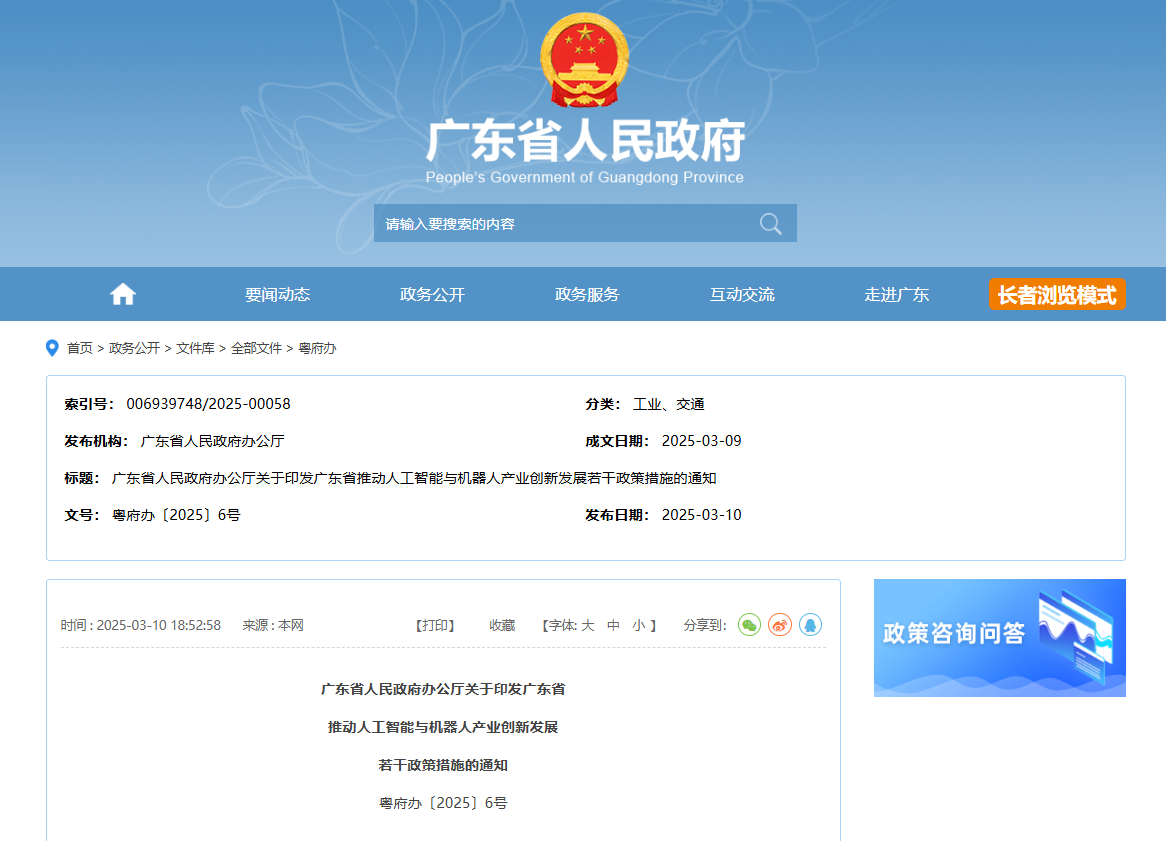This screenshot has width=1166, height=841.
Task: Click the 打印 print link
Action: pyautogui.click(x=435, y=625)
